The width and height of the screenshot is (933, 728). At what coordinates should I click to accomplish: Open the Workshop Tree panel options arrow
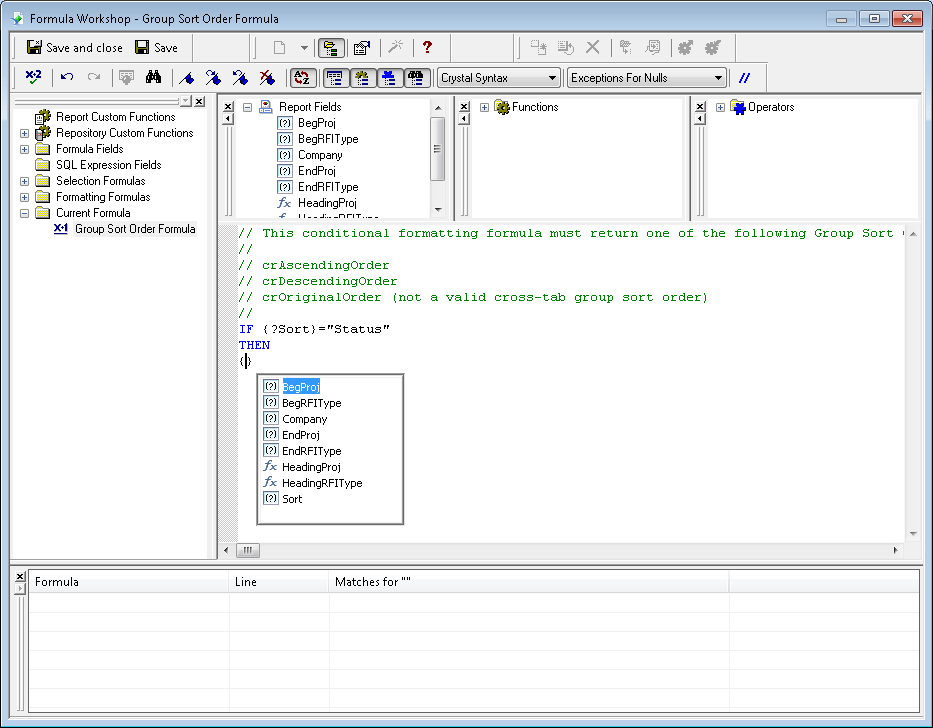186,101
